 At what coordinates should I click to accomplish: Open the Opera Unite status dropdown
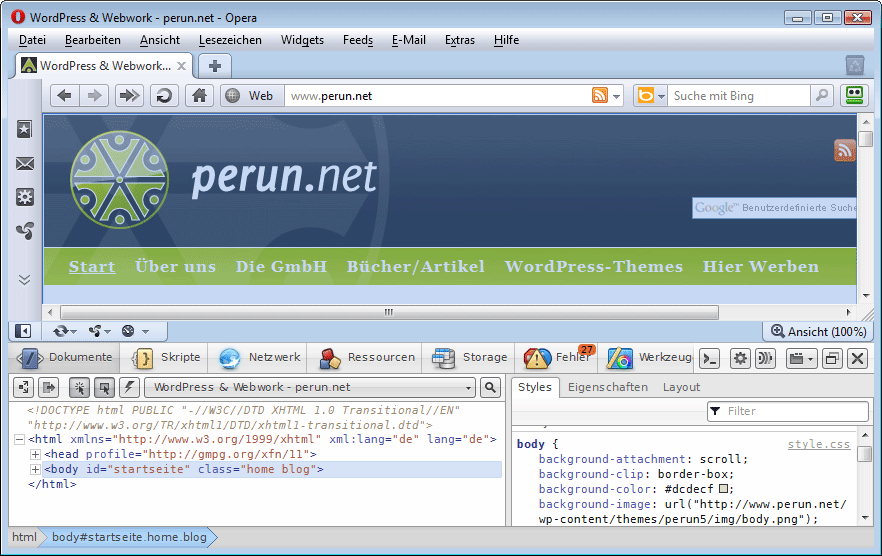[100, 331]
